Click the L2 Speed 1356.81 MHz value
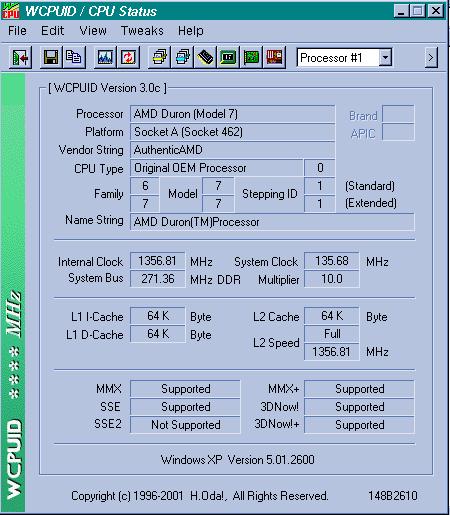The height and width of the screenshot is (515, 450). click(x=332, y=352)
